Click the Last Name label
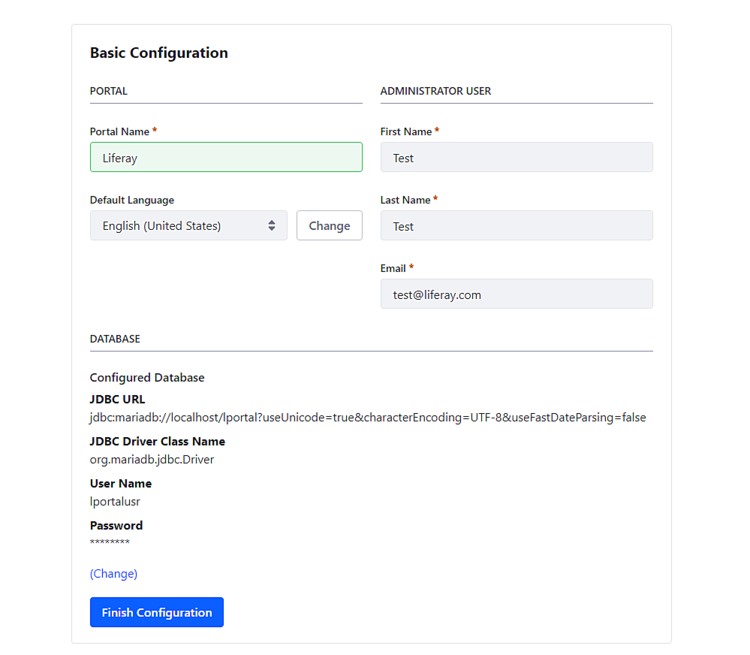750x655 pixels. [405, 200]
